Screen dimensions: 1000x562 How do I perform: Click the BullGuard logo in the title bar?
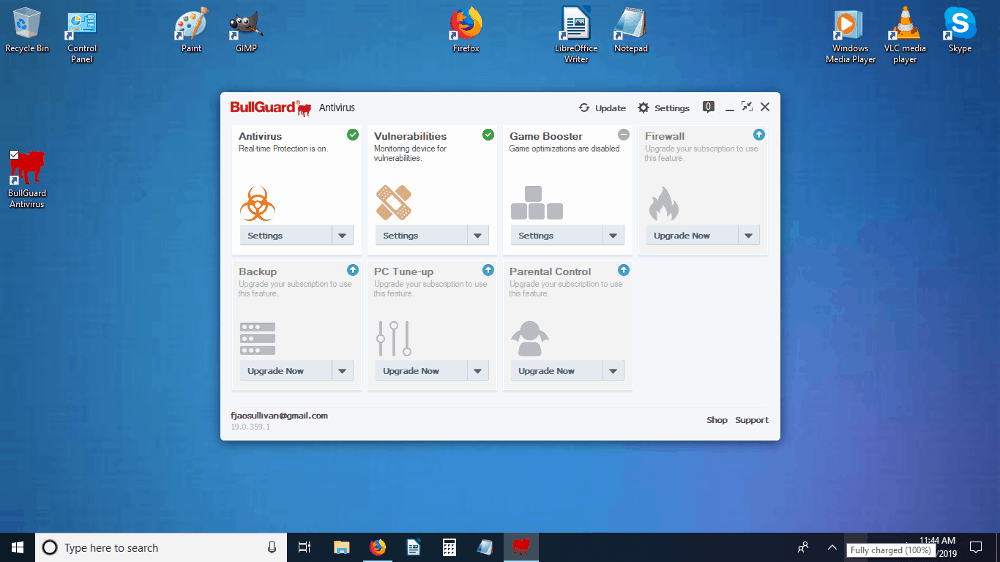[x=270, y=108]
